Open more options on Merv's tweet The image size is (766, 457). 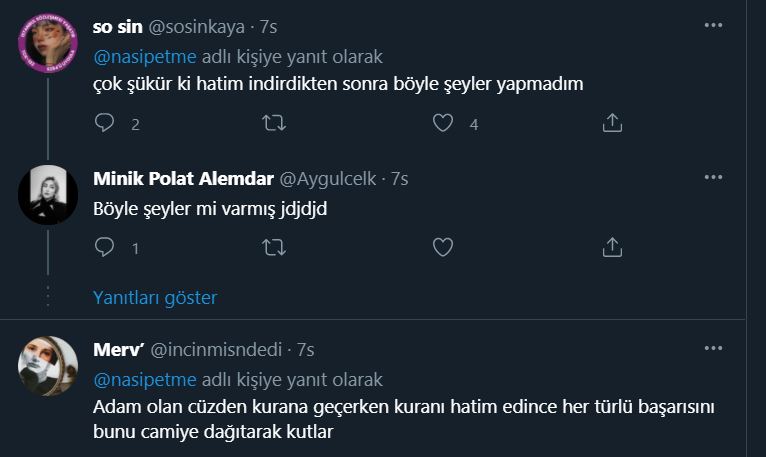(x=712, y=348)
